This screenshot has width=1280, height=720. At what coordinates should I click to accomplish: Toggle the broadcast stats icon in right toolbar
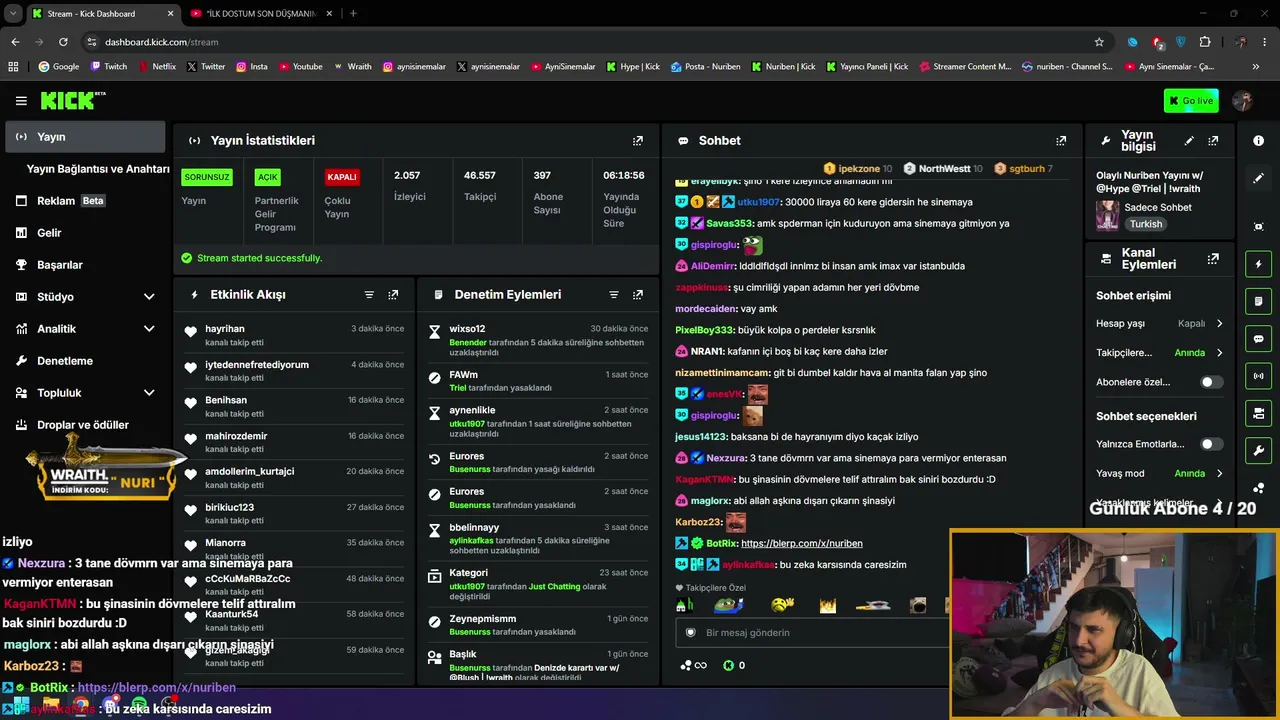(x=1258, y=376)
